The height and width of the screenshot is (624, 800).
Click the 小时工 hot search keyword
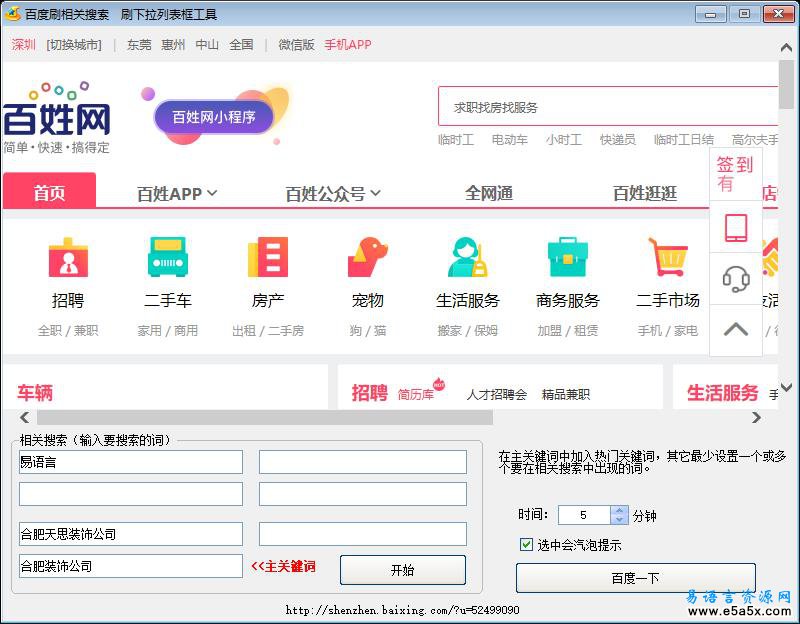[x=564, y=139]
